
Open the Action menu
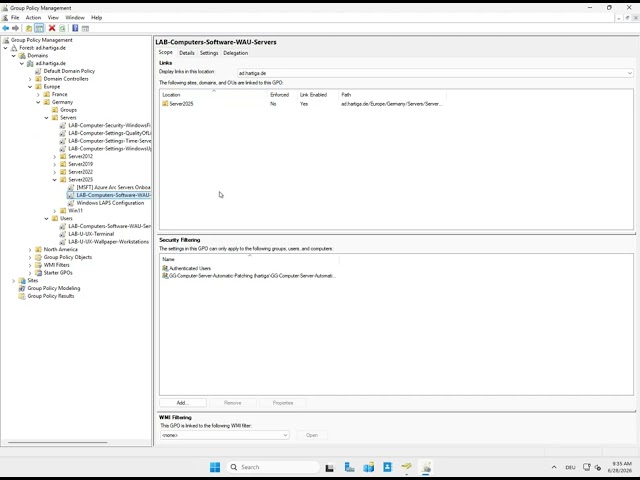click(x=33, y=18)
